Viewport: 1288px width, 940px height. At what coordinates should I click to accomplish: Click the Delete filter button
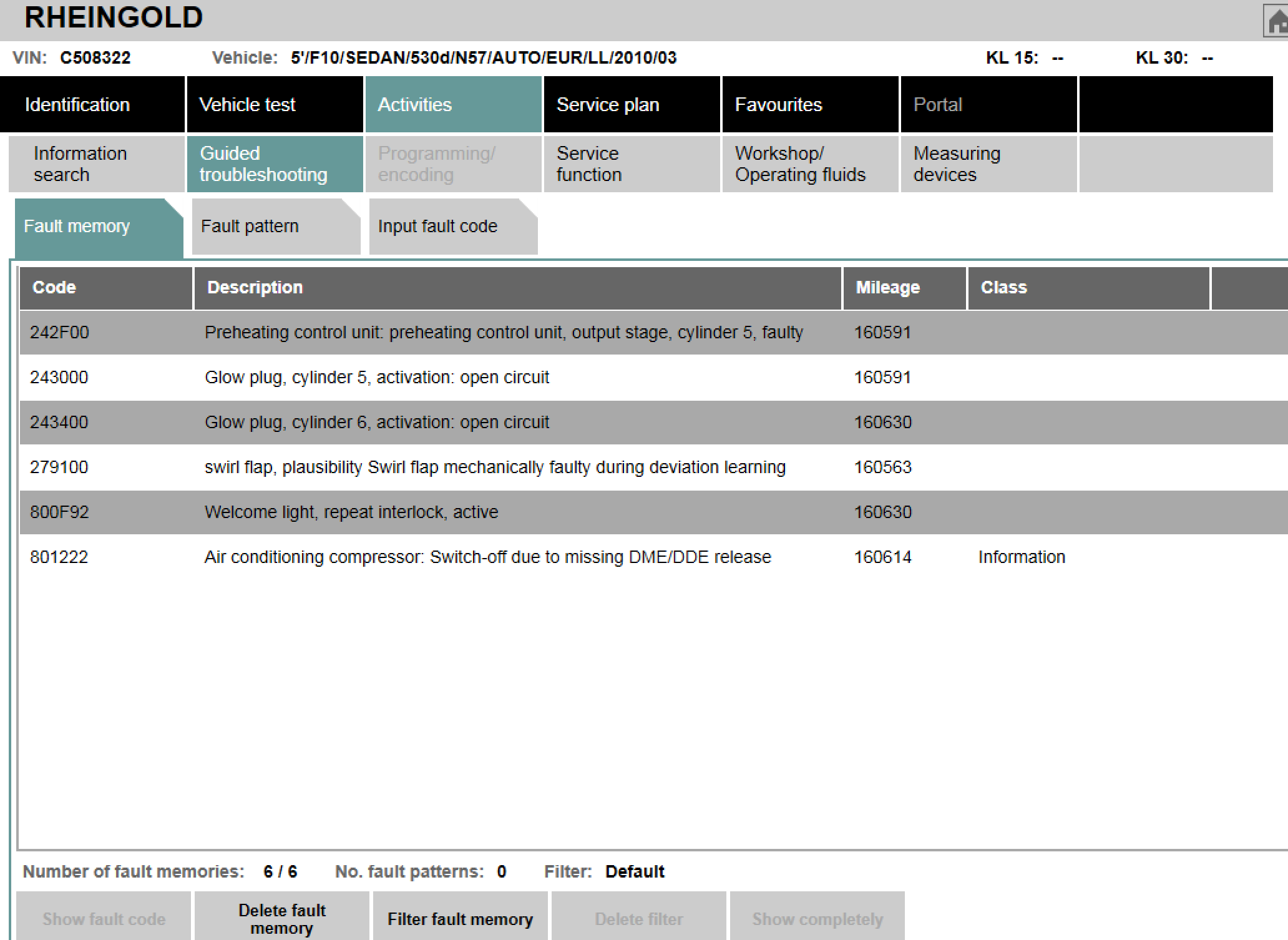pyautogui.click(x=639, y=916)
